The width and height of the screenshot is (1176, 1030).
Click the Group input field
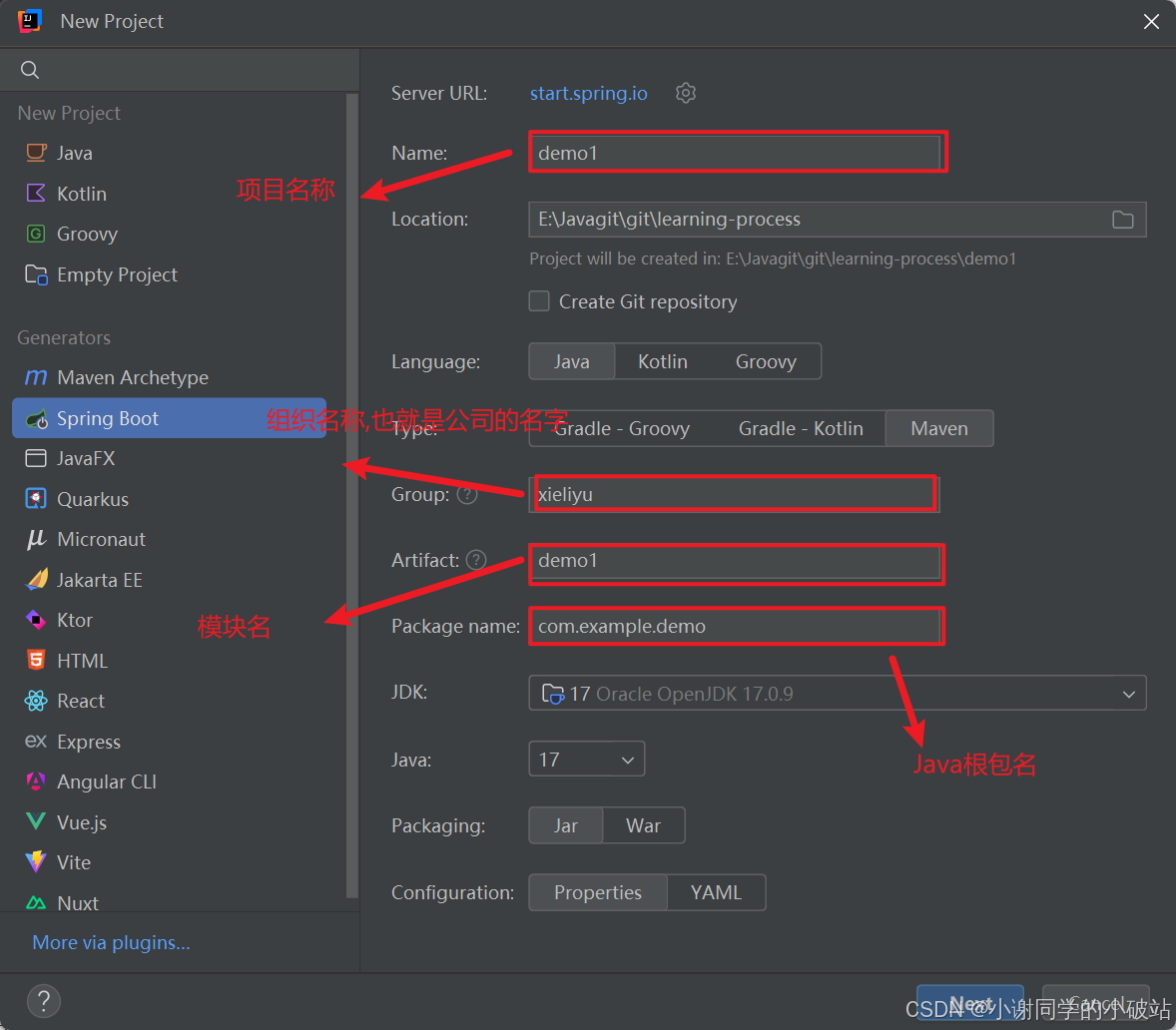(734, 495)
